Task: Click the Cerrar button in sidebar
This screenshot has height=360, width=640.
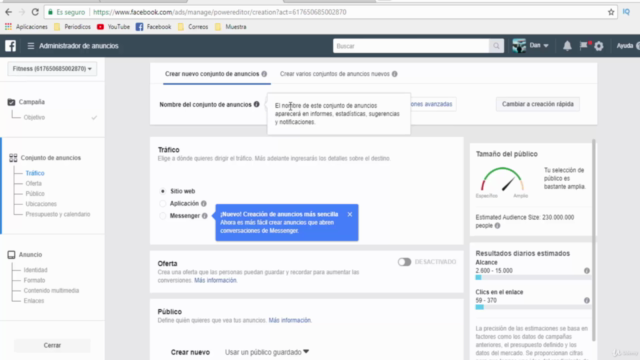Action: pos(52,345)
